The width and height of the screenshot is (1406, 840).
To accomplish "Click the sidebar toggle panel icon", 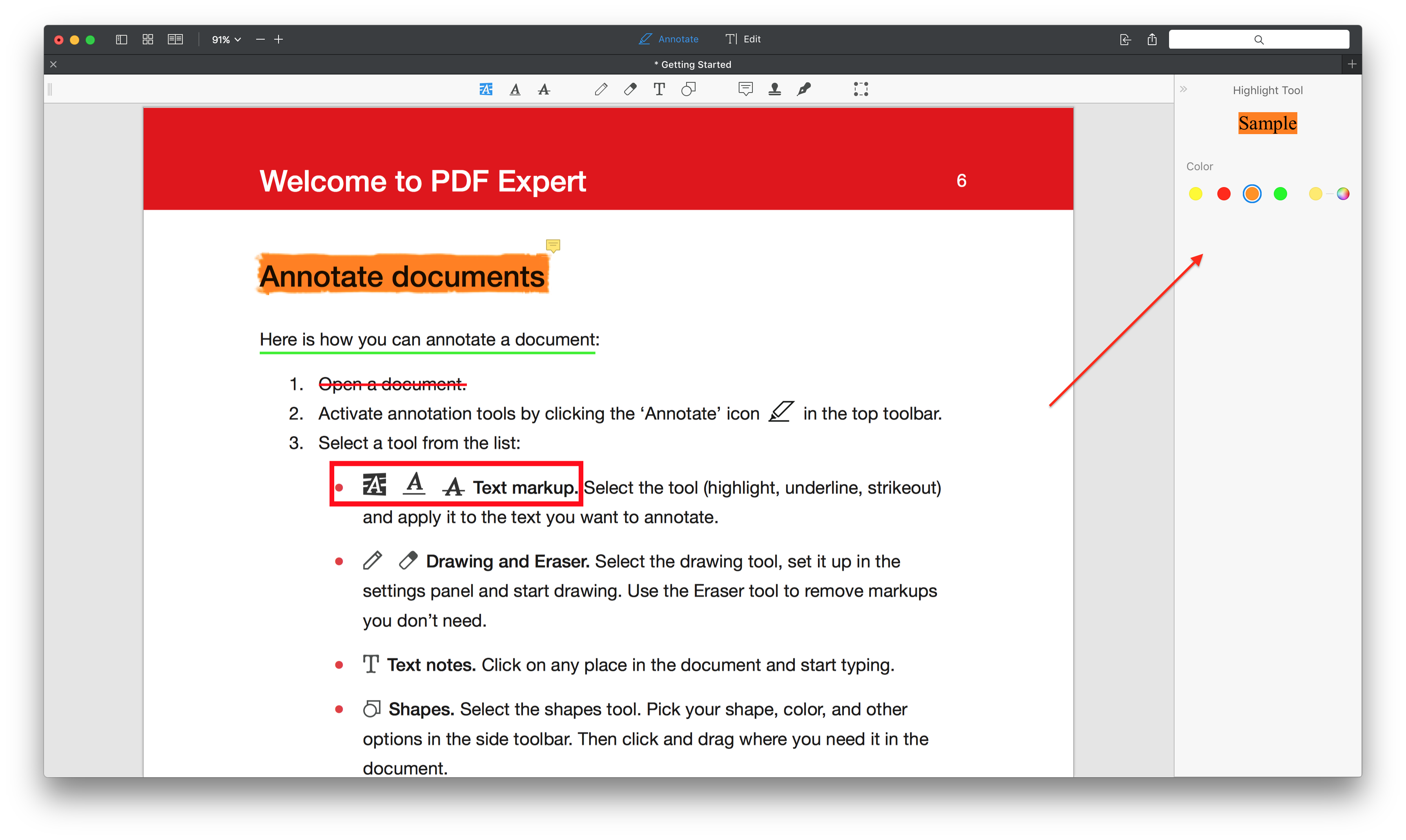I will pos(120,39).
